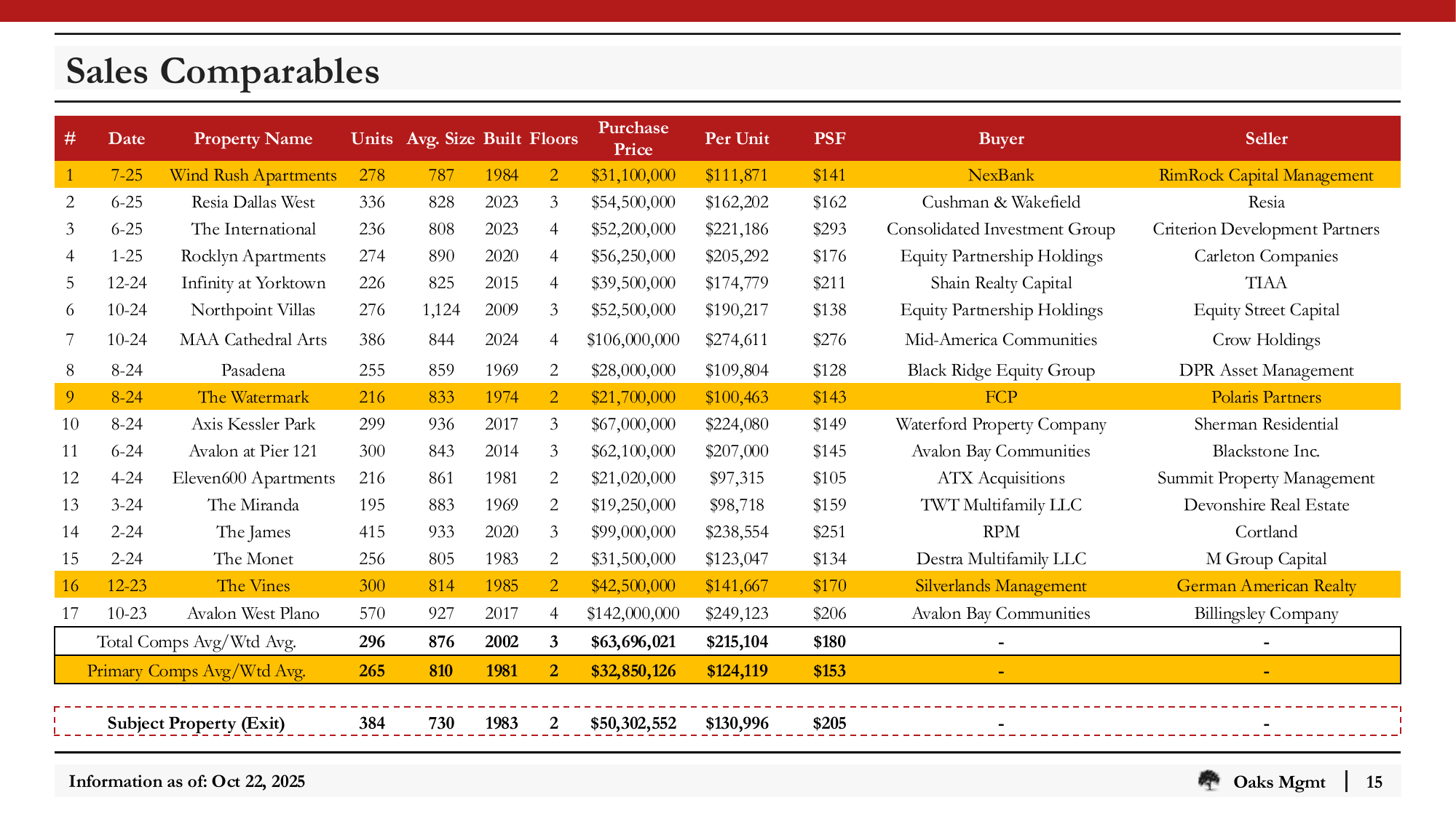Select 'Blackstone Inc.' seller cell
This screenshot has height=819, width=1456.
pyautogui.click(x=1266, y=451)
